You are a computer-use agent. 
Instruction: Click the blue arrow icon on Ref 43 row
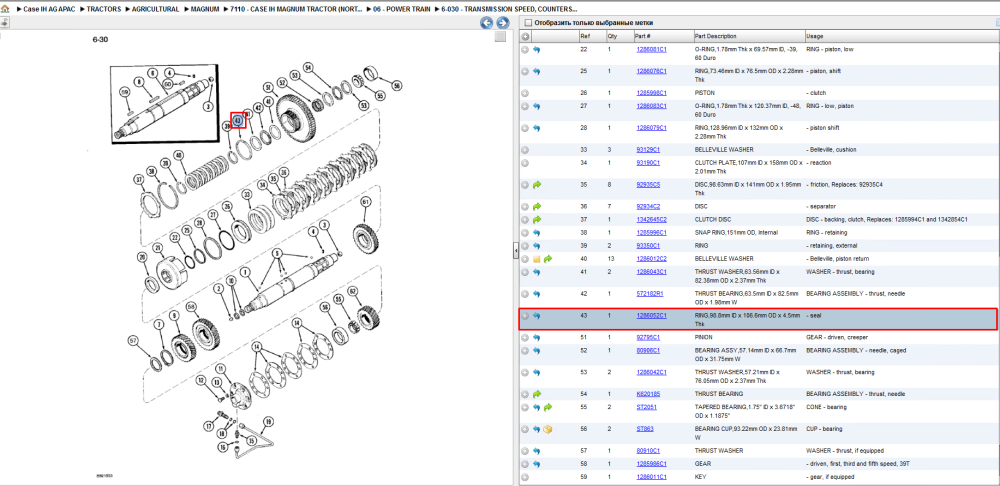pos(536,316)
